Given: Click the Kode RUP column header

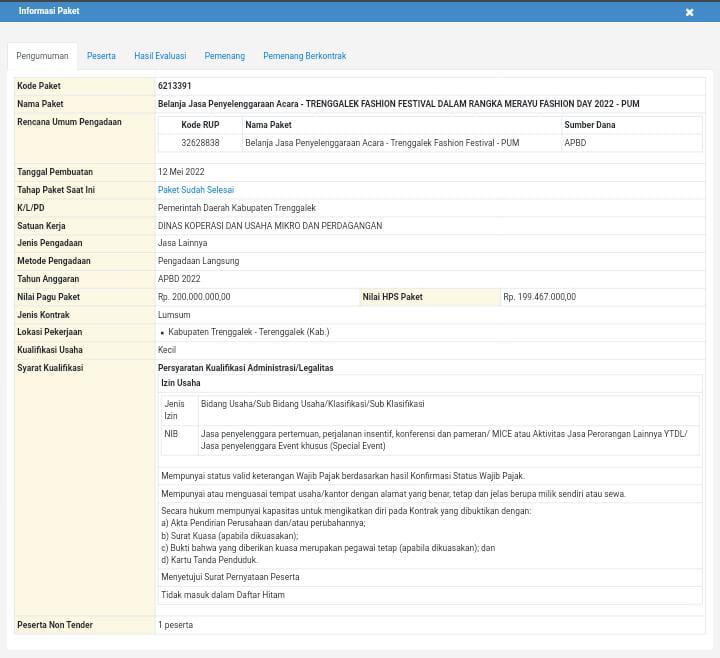Looking at the screenshot, I should click(200, 125).
